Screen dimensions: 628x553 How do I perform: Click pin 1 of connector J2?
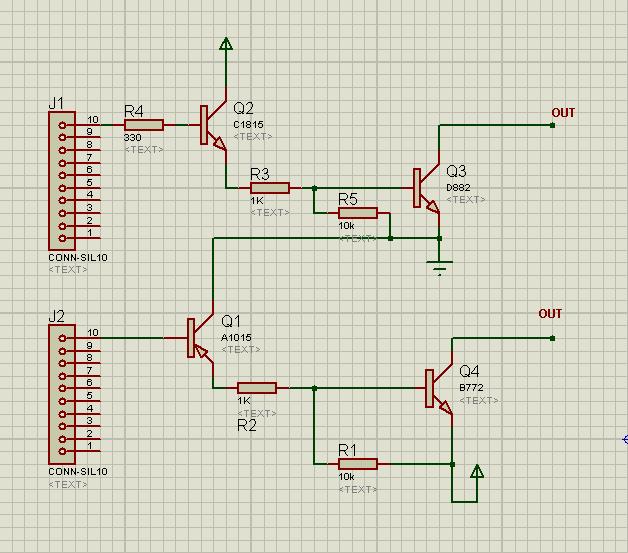(x=62, y=451)
